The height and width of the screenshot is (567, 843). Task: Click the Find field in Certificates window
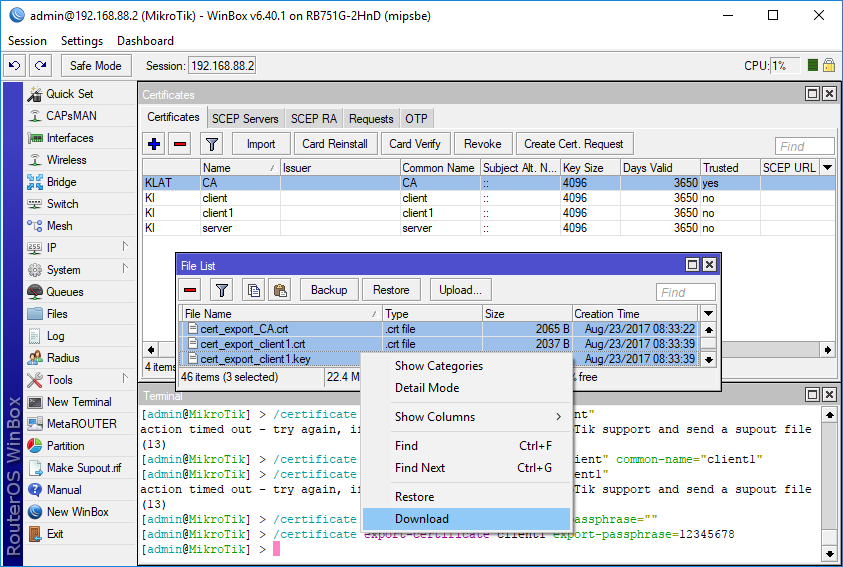click(x=804, y=146)
